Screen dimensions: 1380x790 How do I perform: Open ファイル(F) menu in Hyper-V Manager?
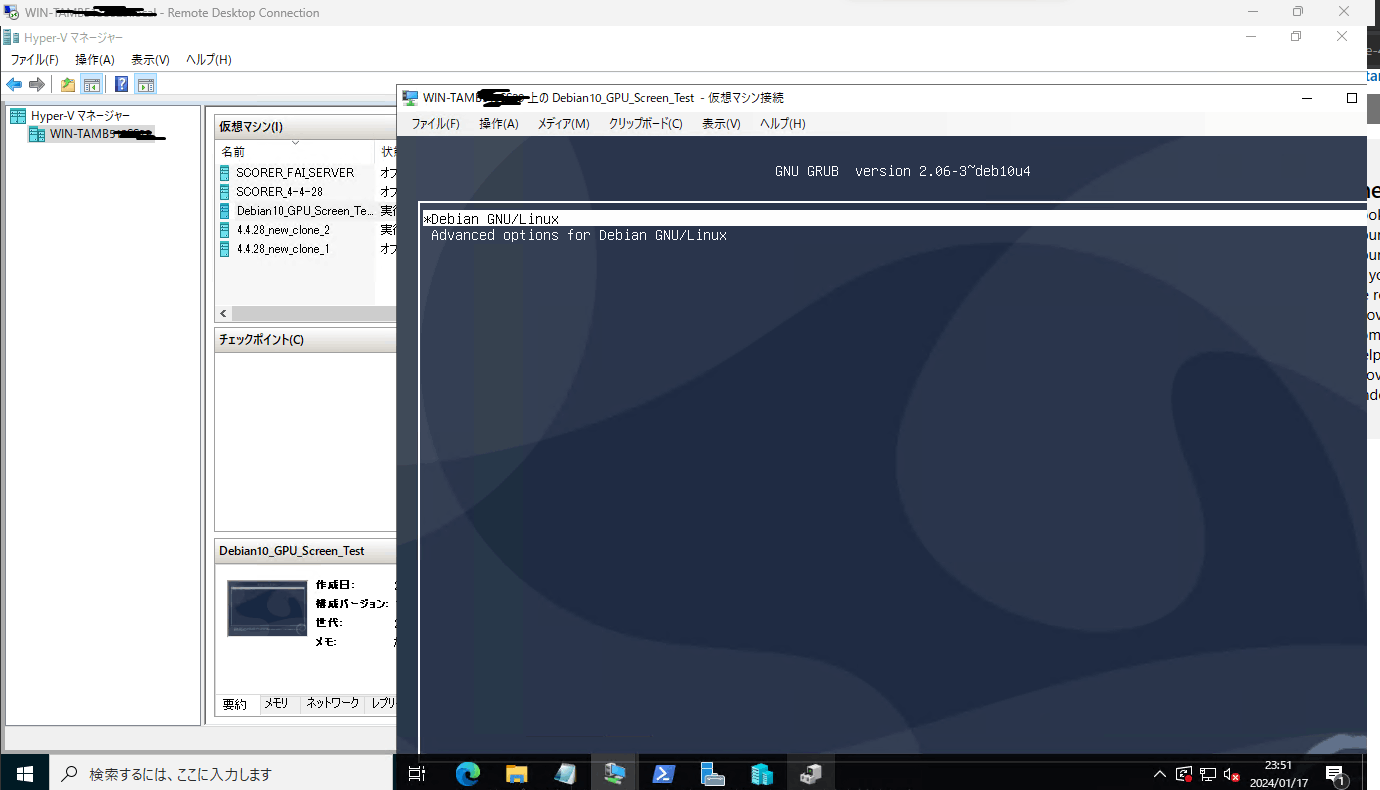point(35,60)
